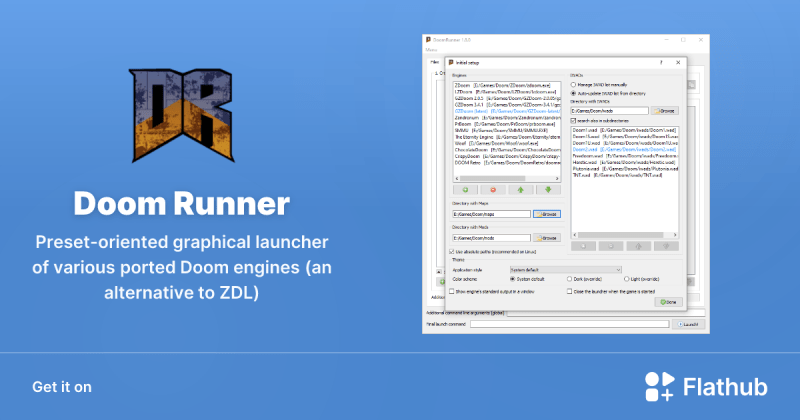Select Heretic.wad in the IWAD list
This screenshot has width=800, height=420.
623,162
